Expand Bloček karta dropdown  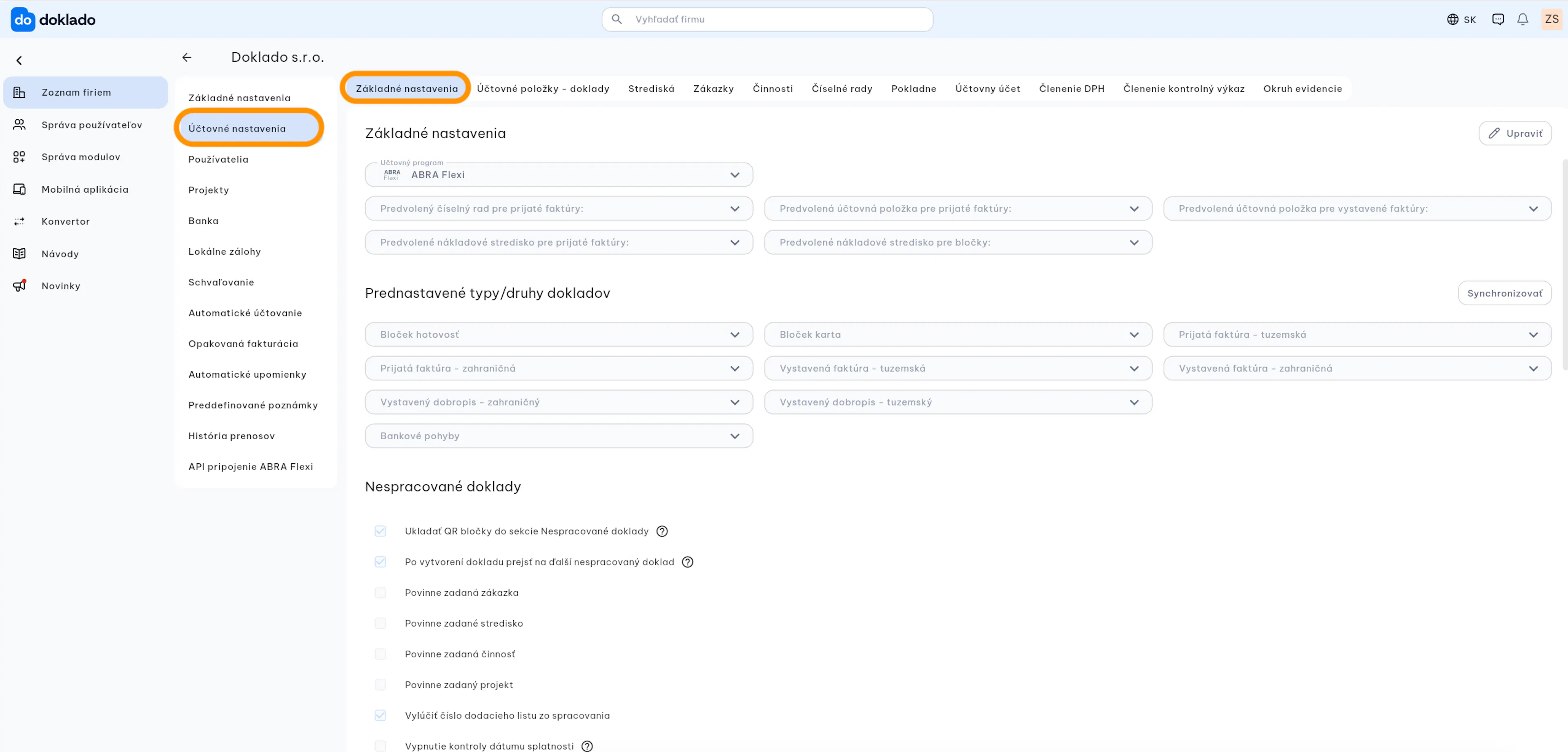(958, 335)
